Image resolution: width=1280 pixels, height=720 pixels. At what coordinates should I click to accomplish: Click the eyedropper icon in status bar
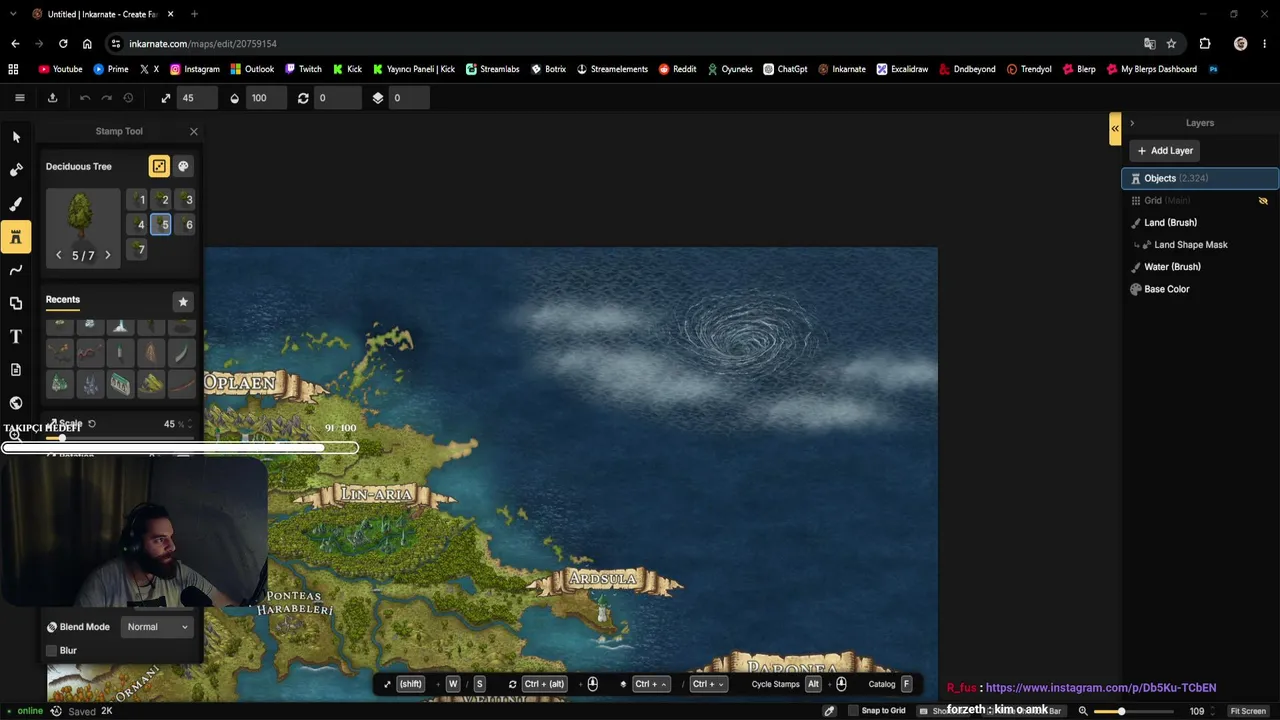[829, 711]
